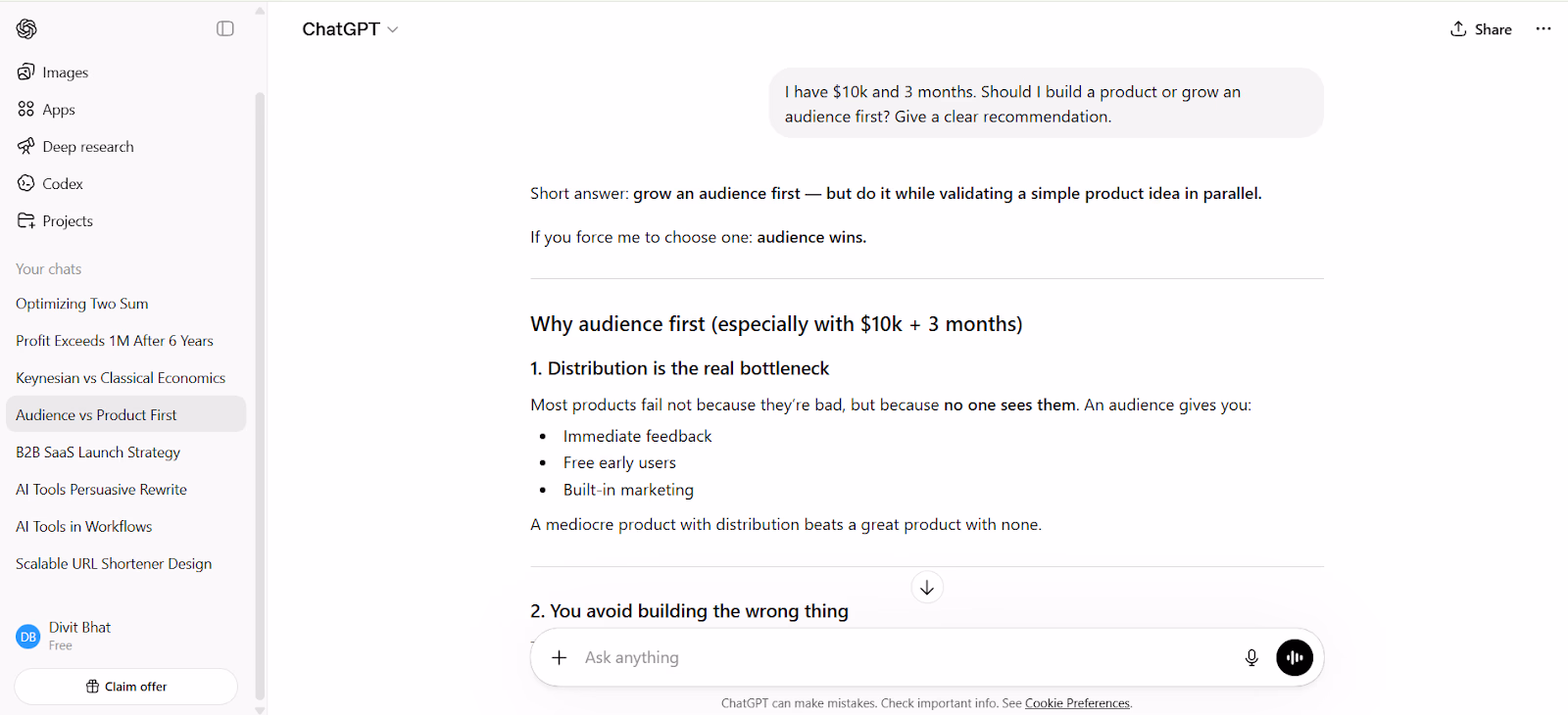Open AI Tools Persuasive Rewrite chat
This screenshot has width=1568, height=715.
pos(125,490)
